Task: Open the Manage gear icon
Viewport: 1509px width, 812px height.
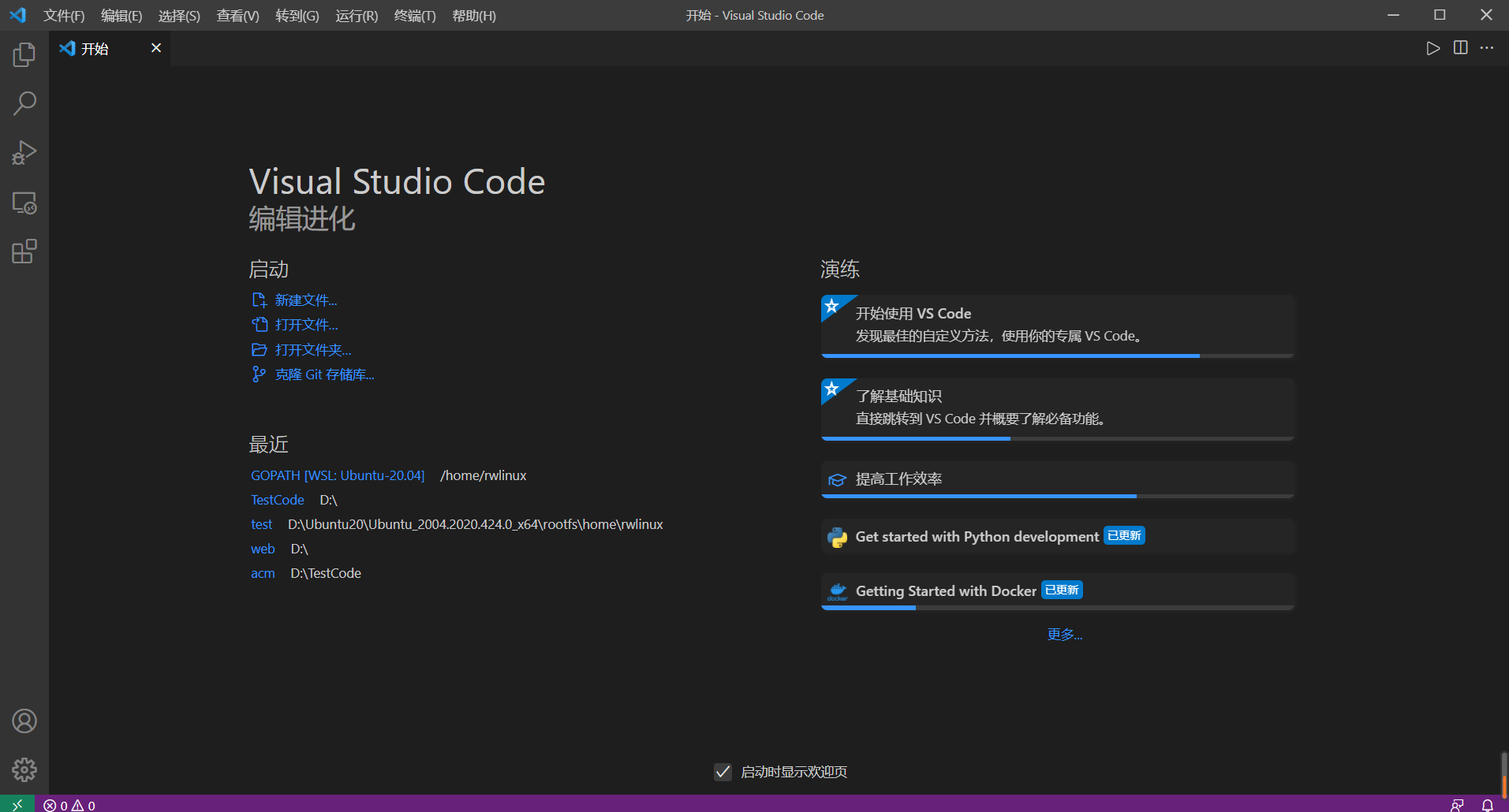Action: [x=24, y=769]
